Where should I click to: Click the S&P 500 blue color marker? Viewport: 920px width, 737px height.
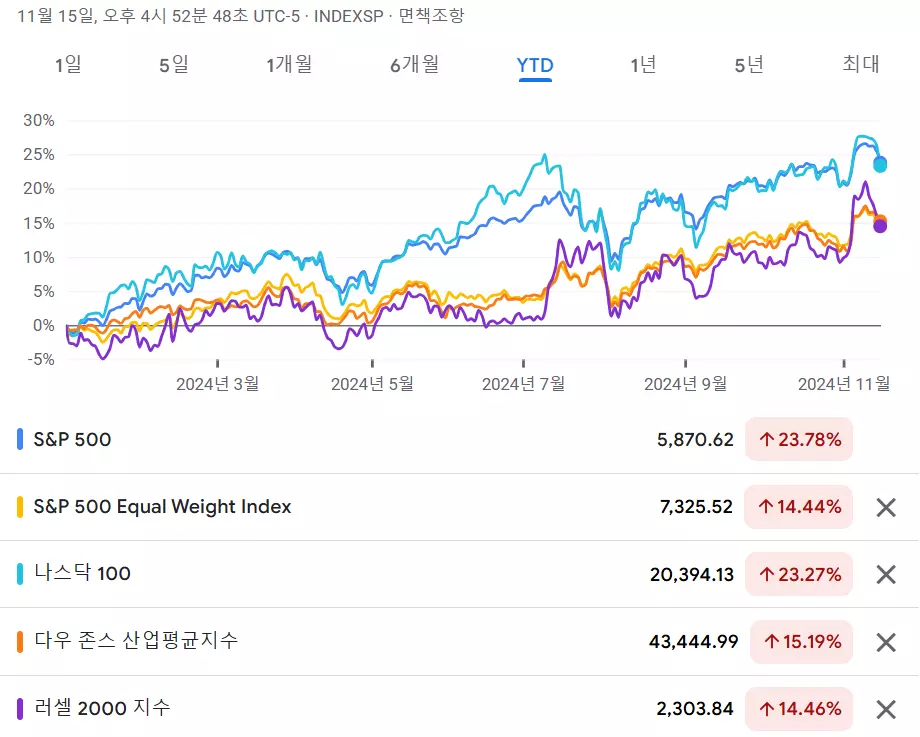click(x=20, y=440)
